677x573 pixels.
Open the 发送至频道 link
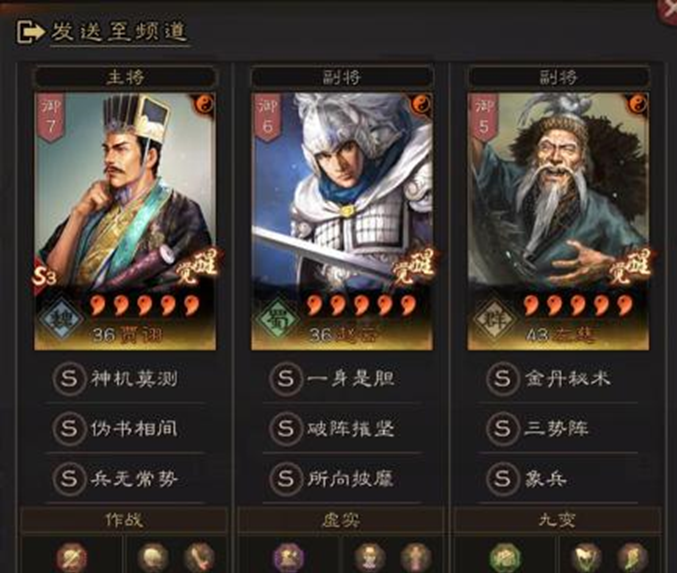[118, 32]
